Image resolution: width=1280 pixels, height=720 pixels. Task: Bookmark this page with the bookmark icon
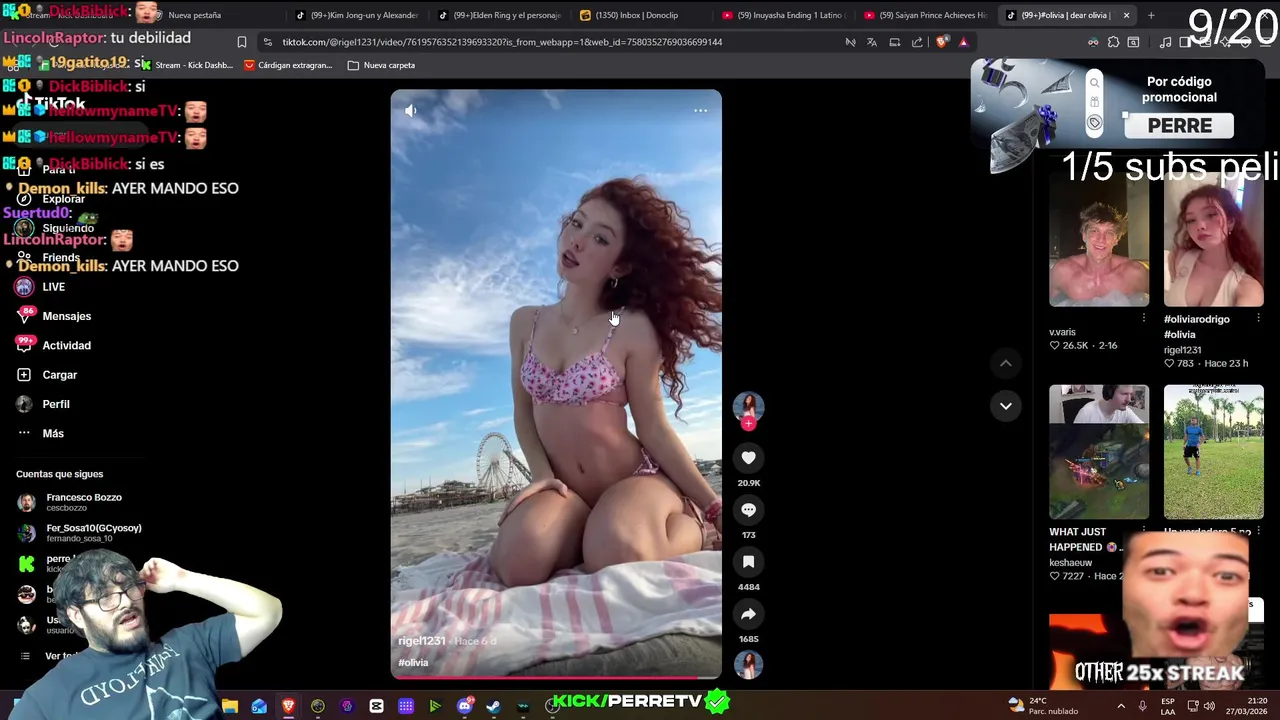241,42
